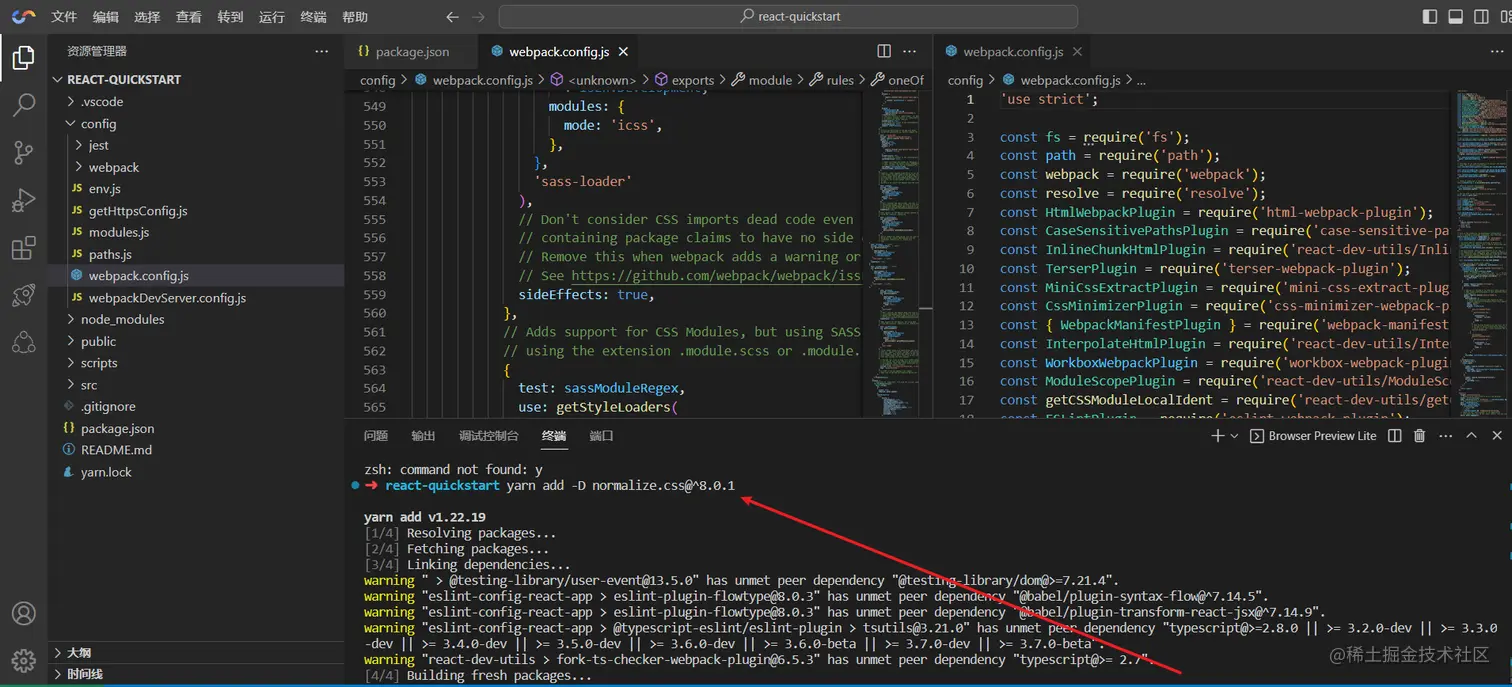
Task: Click the rules breadcrumb item
Action: point(831,80)
